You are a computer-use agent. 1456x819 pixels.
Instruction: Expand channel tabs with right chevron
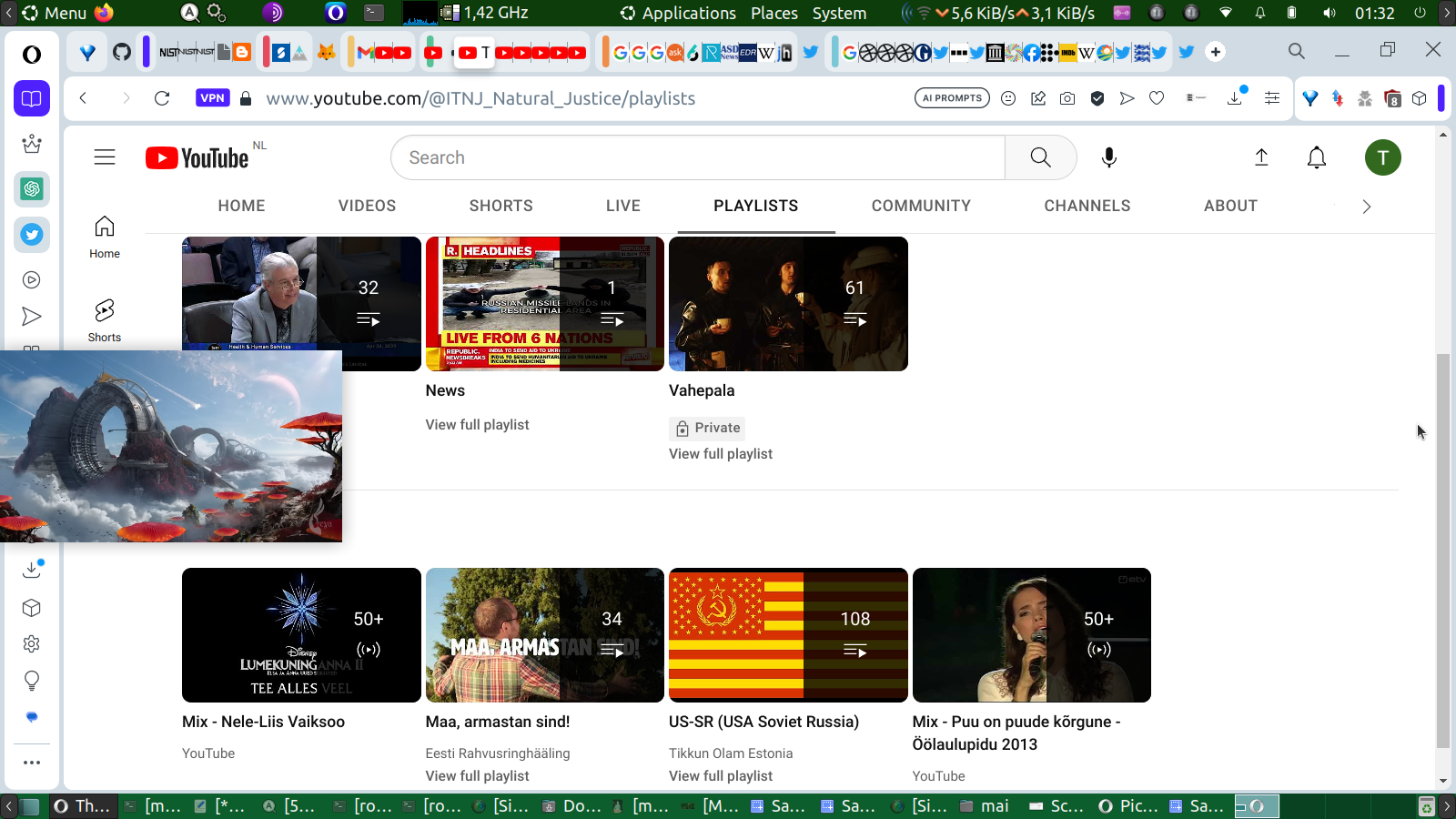(x=1366, y=207)
